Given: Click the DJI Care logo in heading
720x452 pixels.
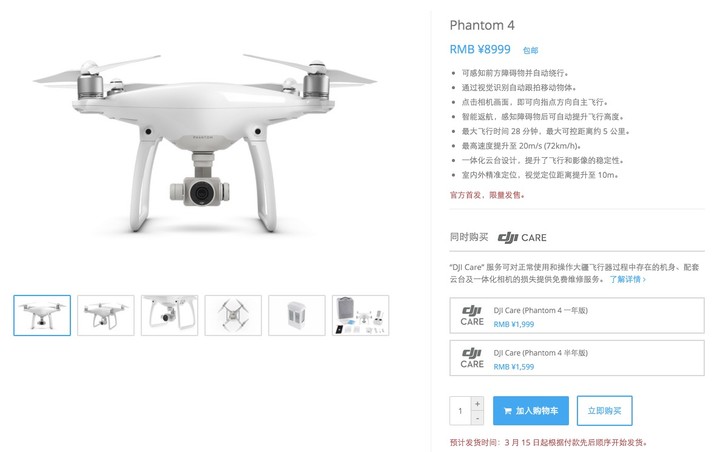Looking at the screenshot, I should point(522,237).
